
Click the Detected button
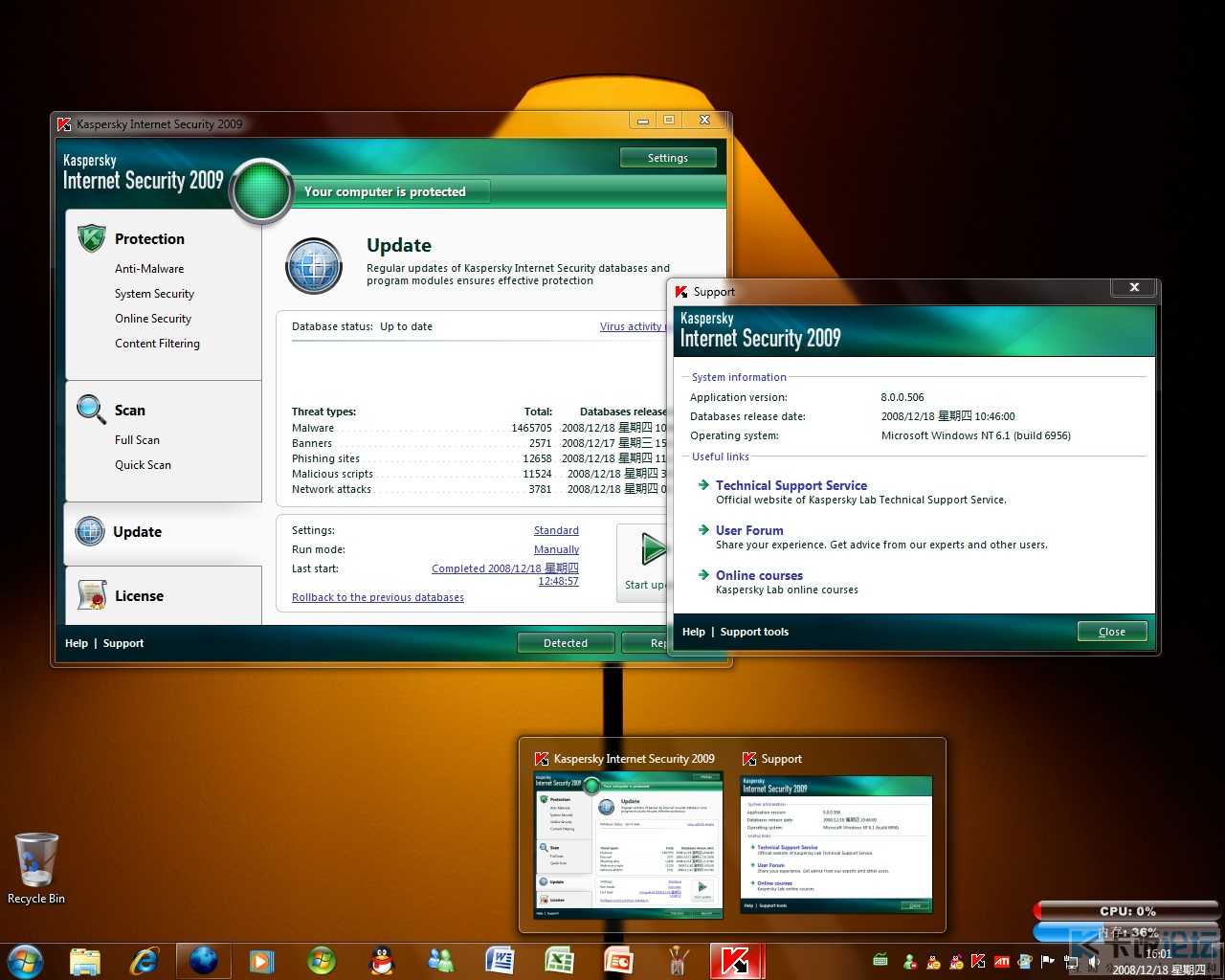(566, 643)
